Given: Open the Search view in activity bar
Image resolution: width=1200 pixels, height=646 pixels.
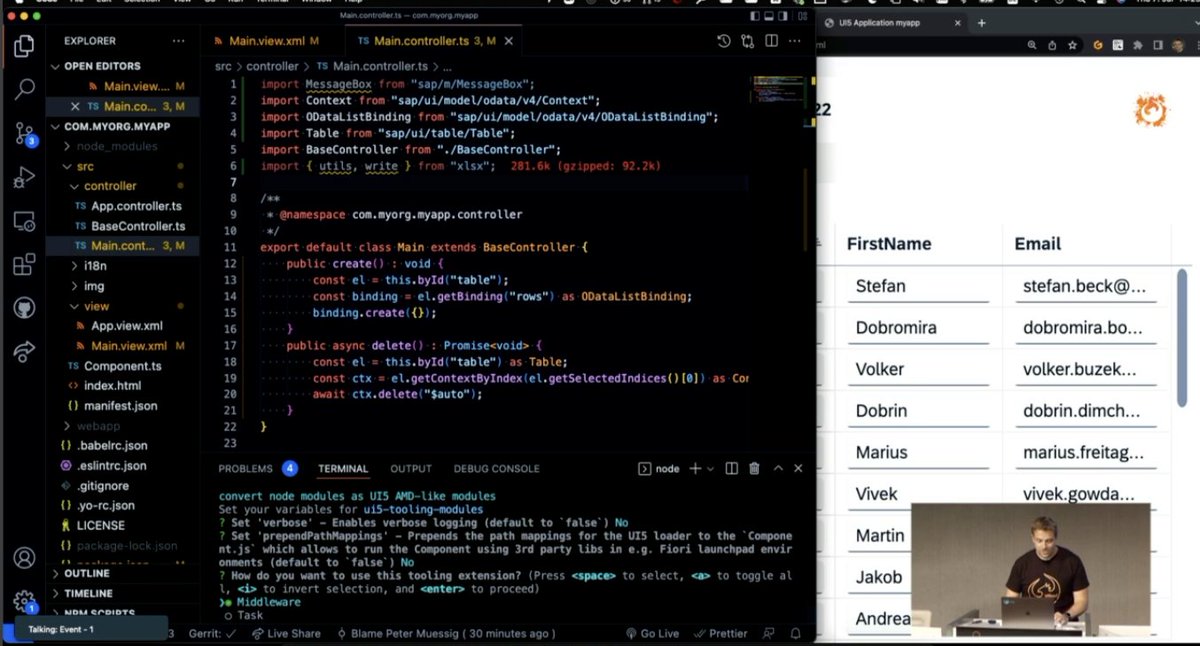Looking at the screenshot, I should 24,89.
